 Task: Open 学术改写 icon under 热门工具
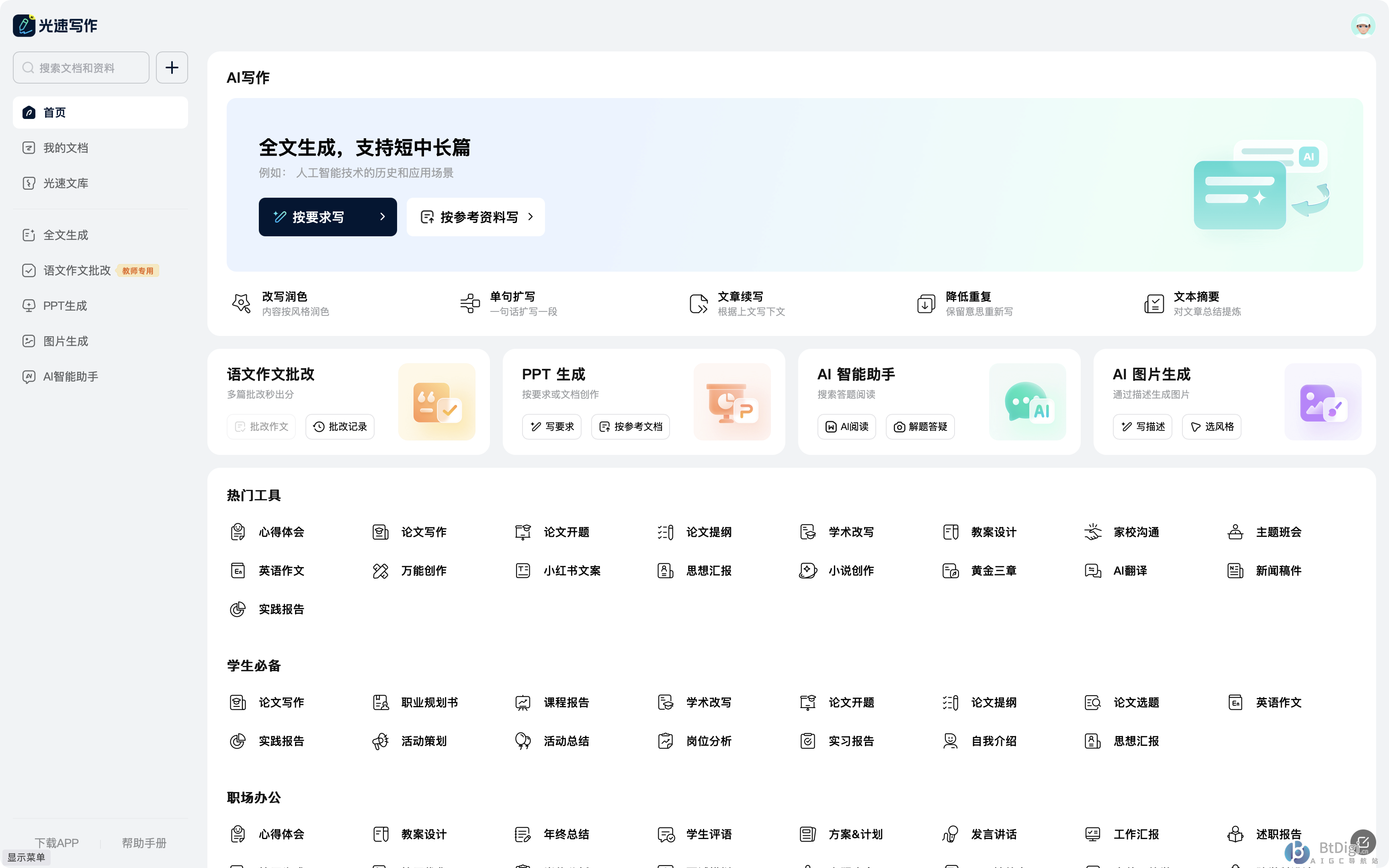click(807, 532)
